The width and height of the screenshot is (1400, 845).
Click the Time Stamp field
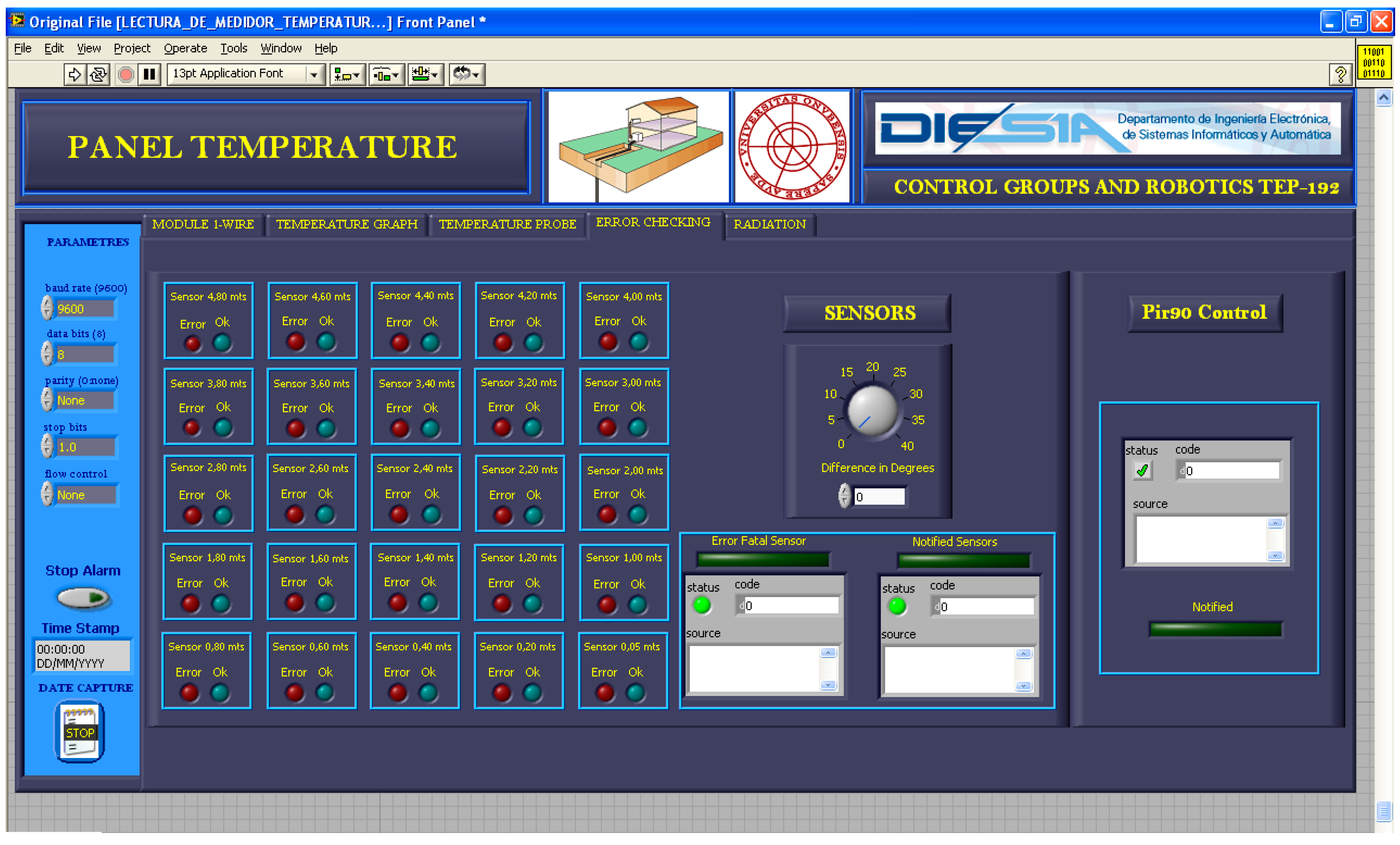click(x=82, y=656)
